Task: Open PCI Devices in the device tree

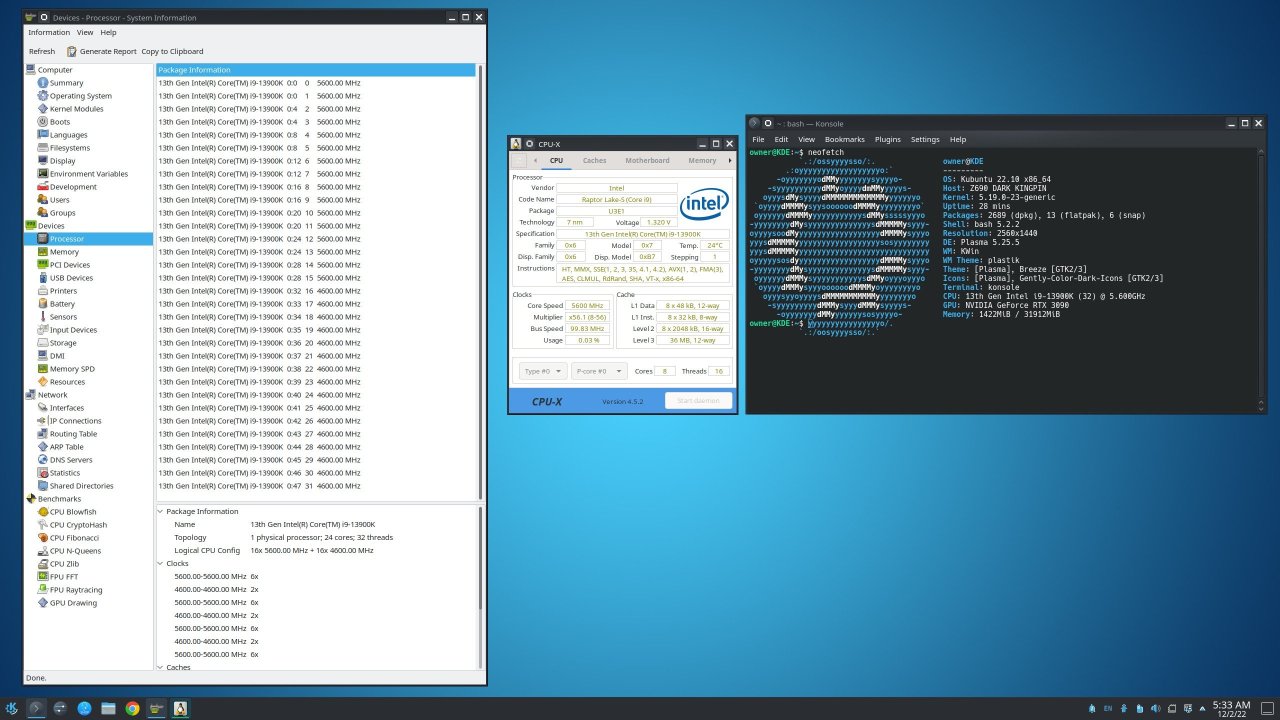Action: (x=69, y=265)
